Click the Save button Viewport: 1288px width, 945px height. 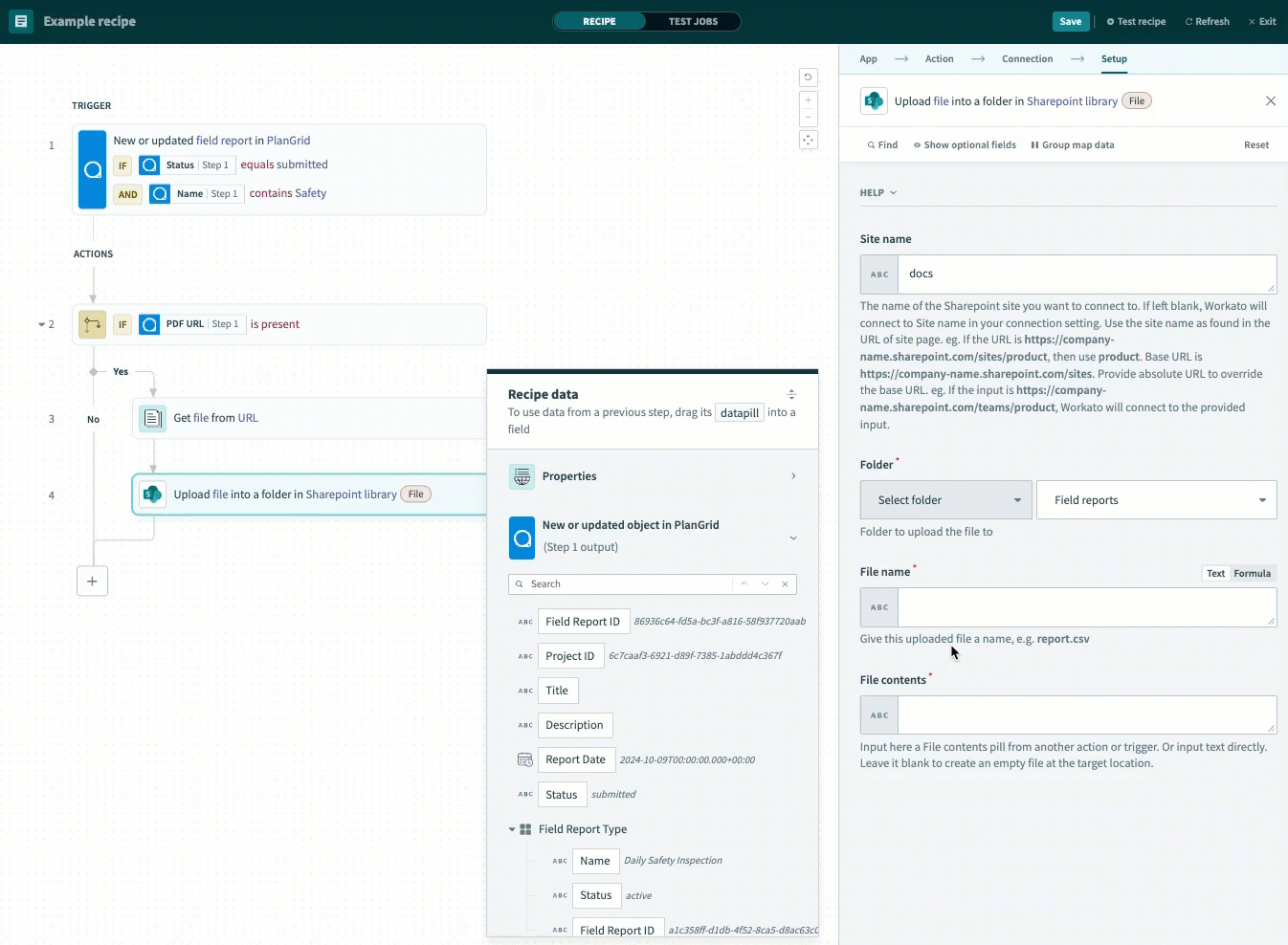tap(1070, 21)
